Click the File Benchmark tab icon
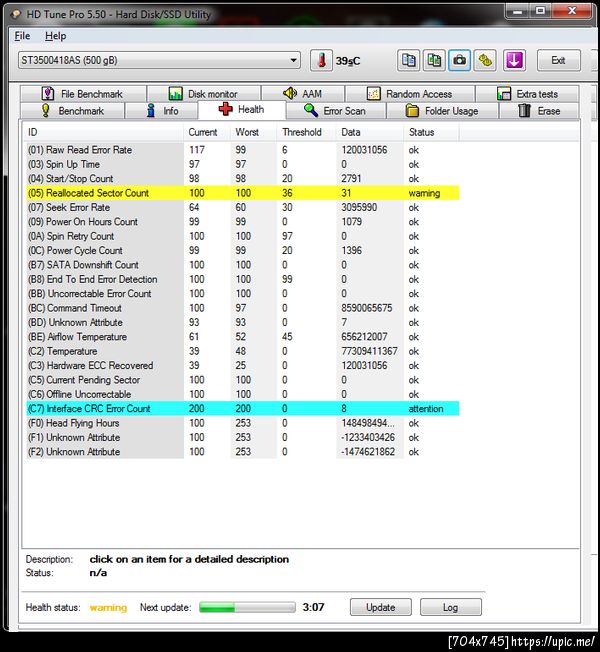 click(x=48, y=94)
